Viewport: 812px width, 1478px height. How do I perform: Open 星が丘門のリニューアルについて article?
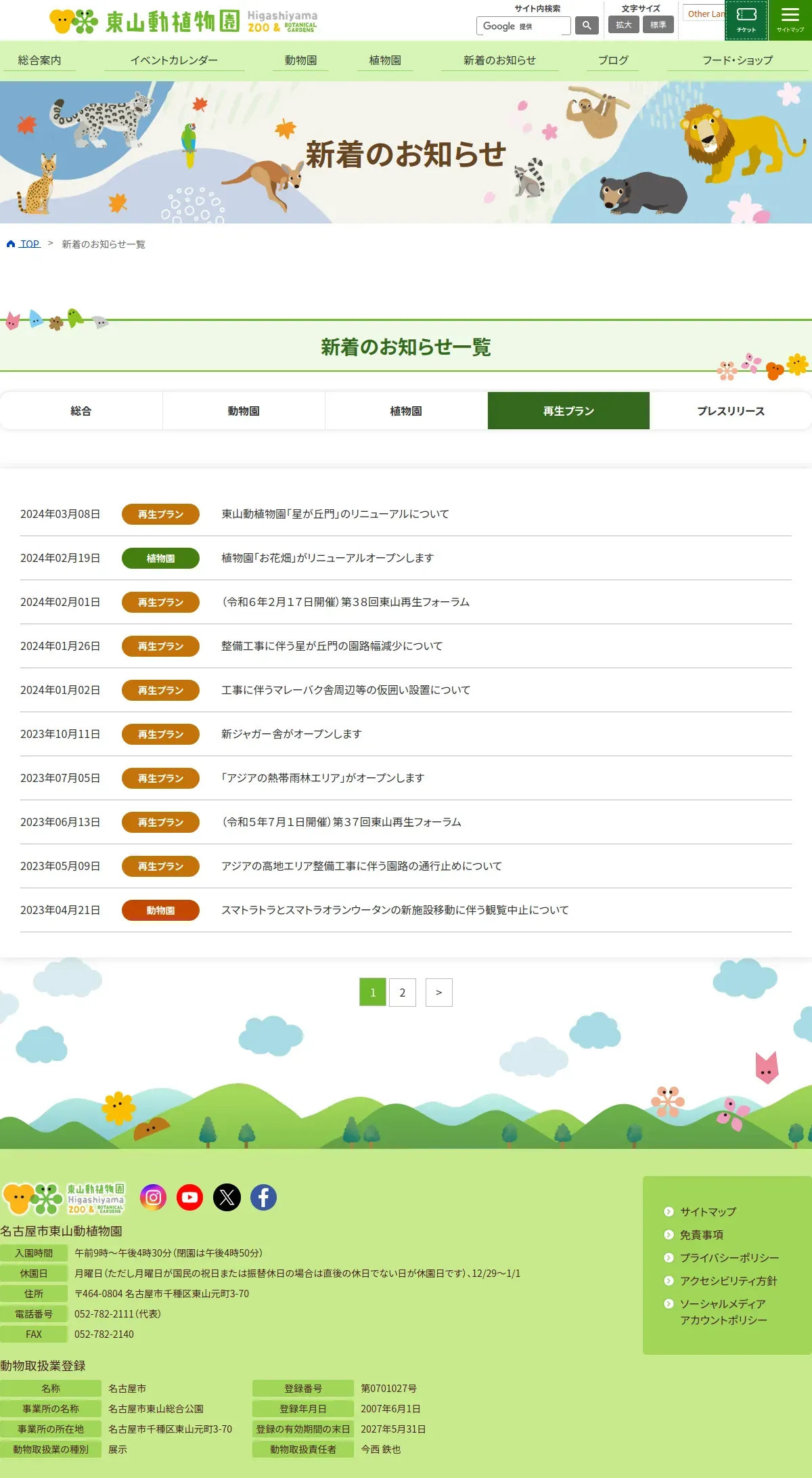coord(335,514)
